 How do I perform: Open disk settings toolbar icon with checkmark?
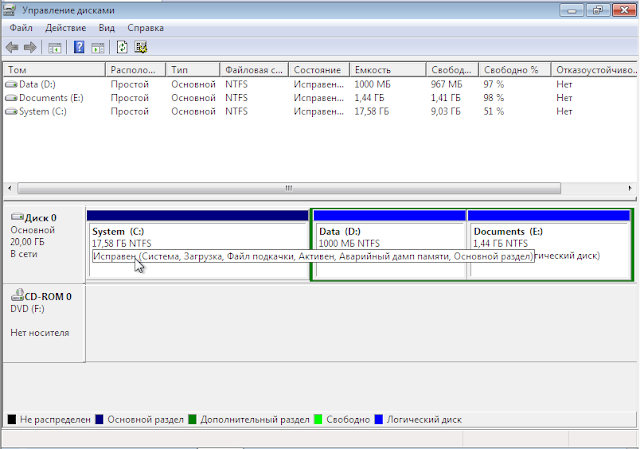point(141,47)
